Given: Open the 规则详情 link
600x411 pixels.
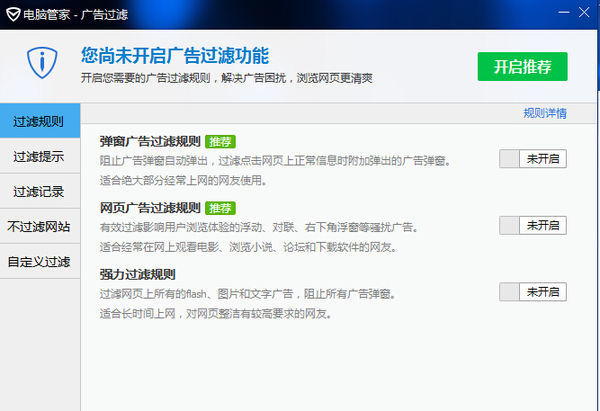Looking at the screenshot, I should [x=545, y=113].
